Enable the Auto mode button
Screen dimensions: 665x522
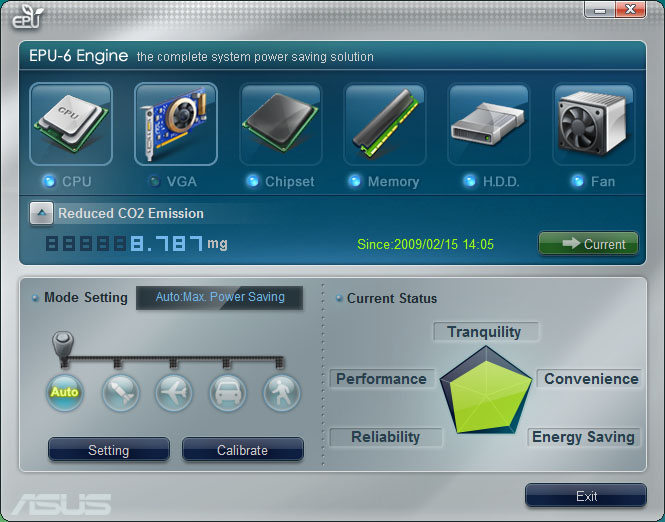(x=64, y=392)
